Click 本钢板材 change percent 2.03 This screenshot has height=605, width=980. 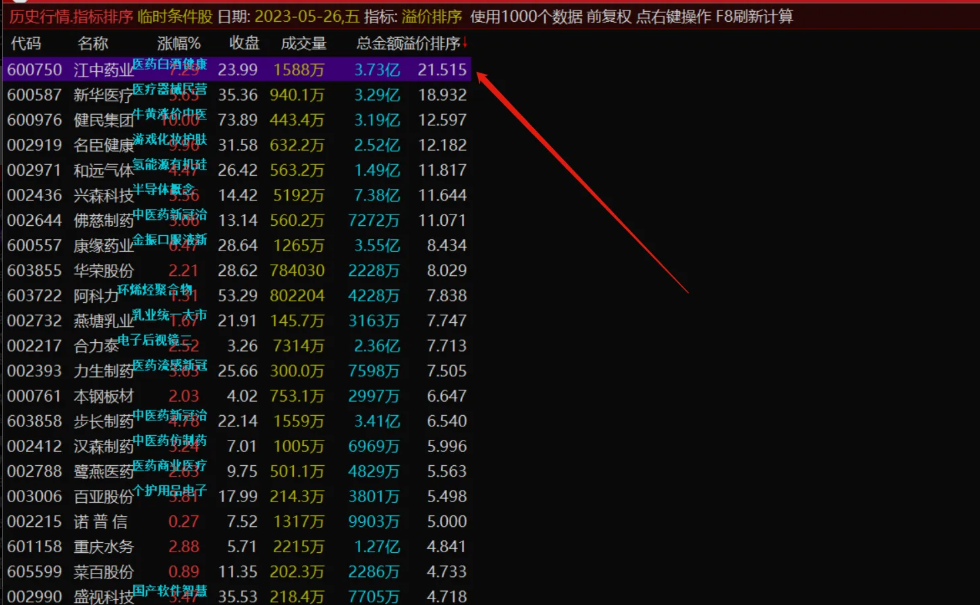click(x=183, y=396)
